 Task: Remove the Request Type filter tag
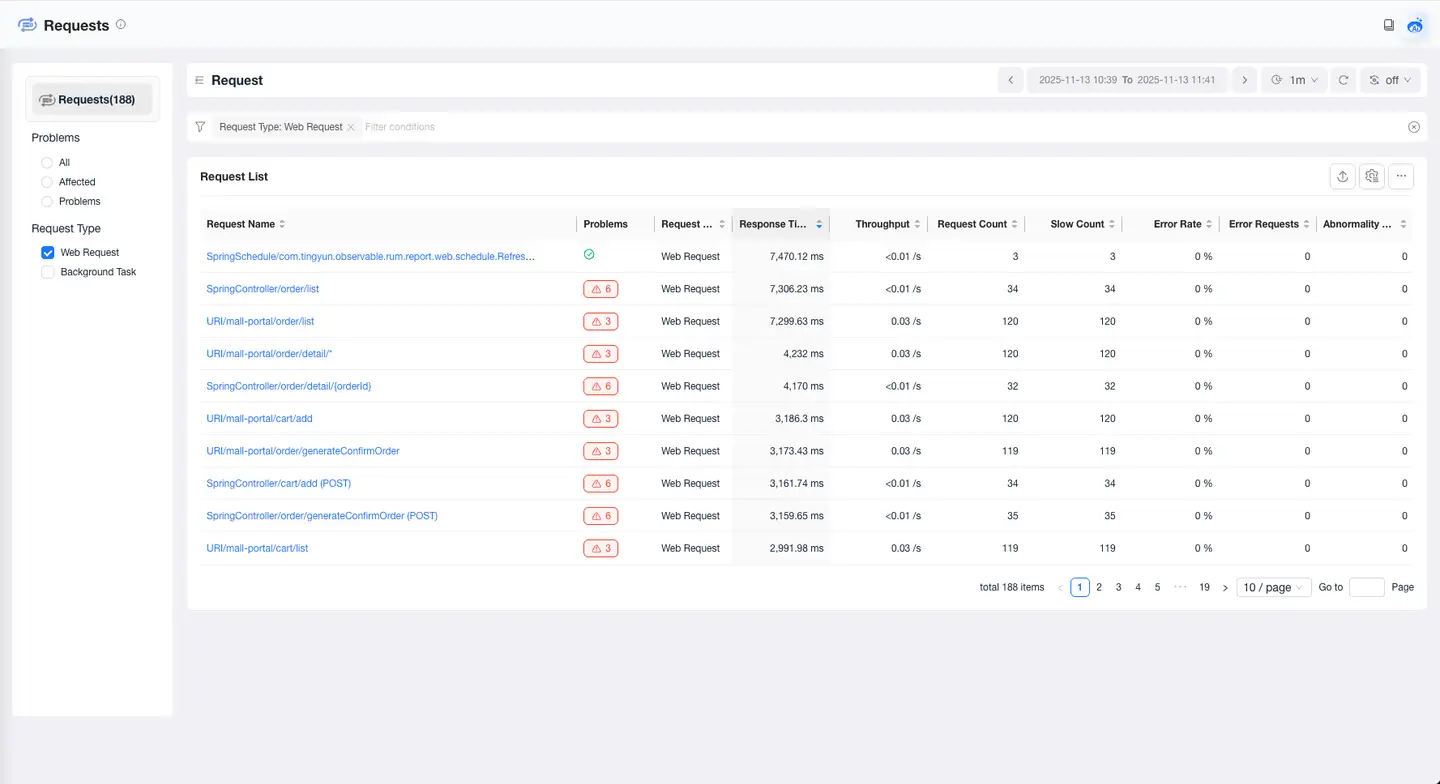tap(351, 127)
